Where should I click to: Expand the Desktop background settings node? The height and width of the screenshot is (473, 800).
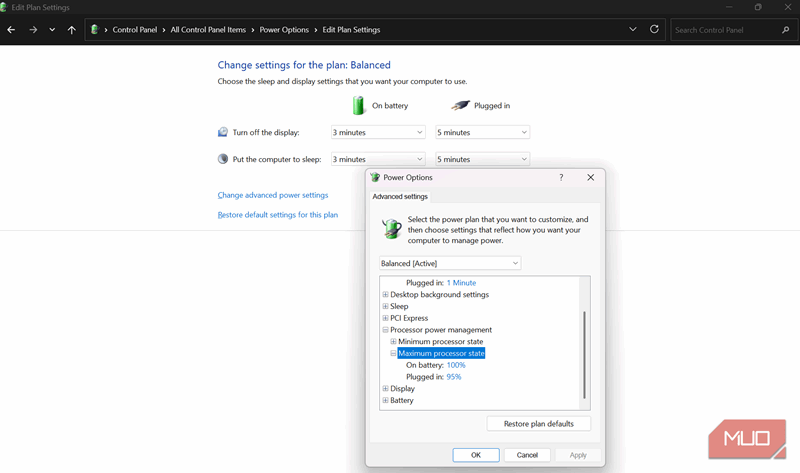(385, 295)
